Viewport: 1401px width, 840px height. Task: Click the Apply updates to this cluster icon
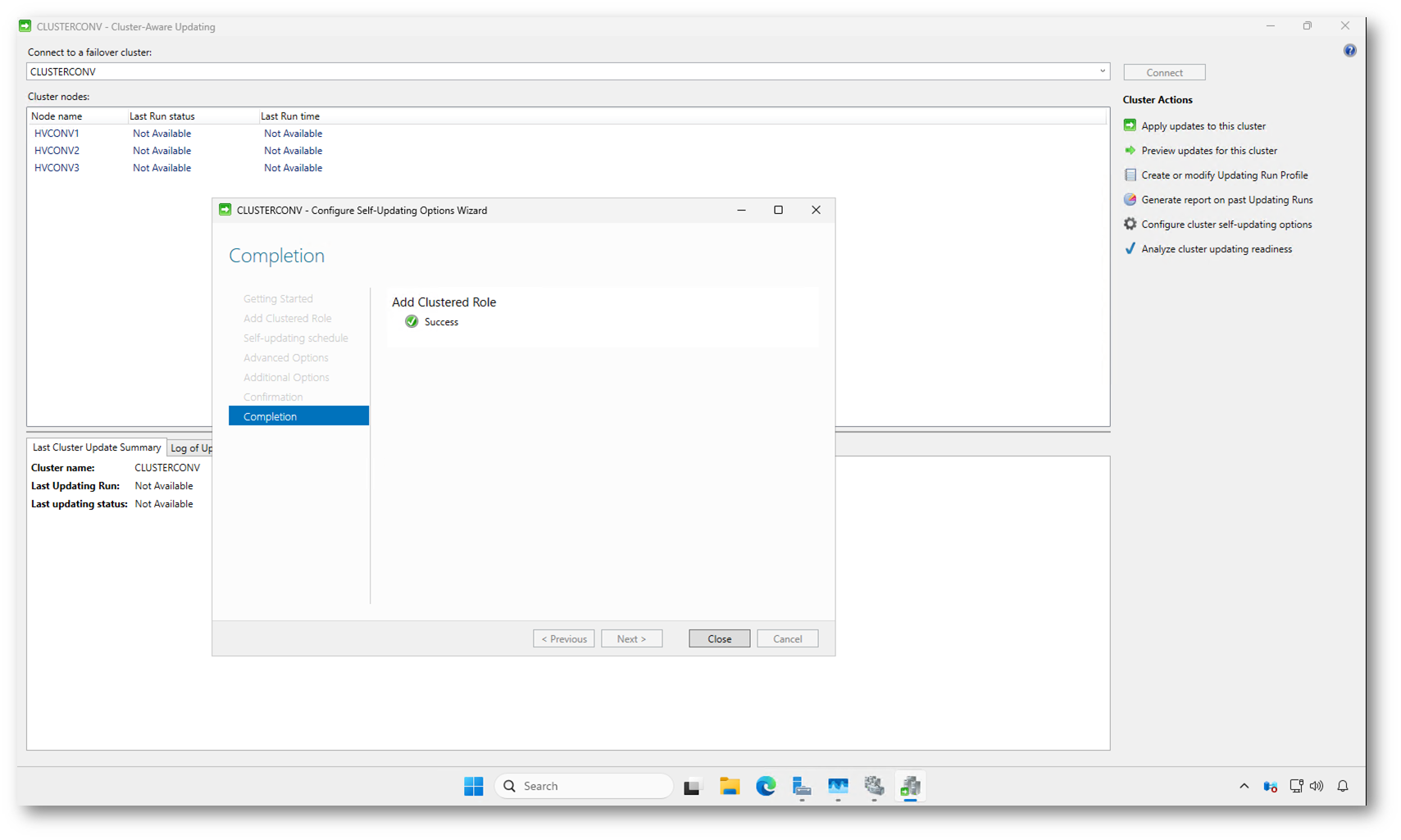pos(1130,125)
